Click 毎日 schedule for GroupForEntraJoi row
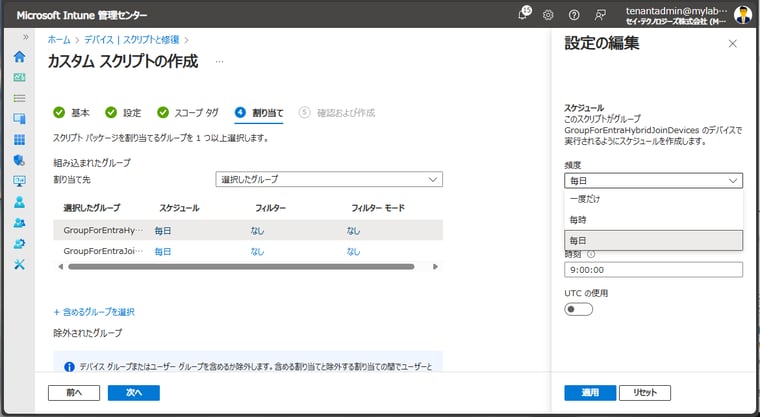 (163, 252)
